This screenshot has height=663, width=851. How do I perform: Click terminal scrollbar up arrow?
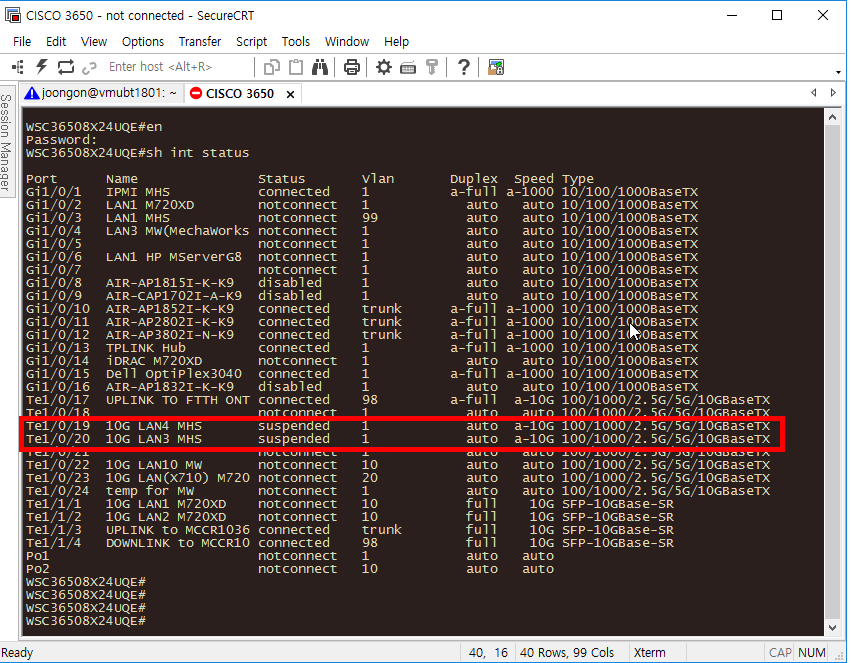[x=832, y=117]
